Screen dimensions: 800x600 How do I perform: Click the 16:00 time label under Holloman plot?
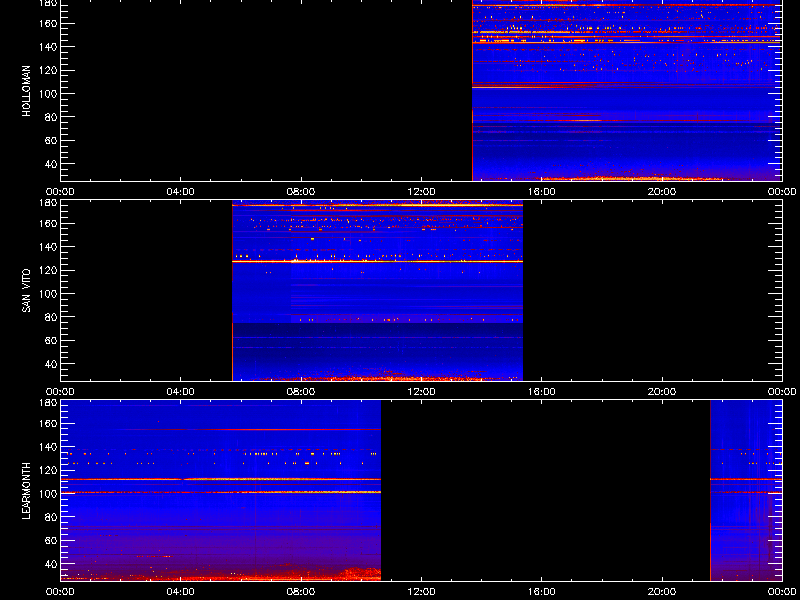[x=541, y=192]
